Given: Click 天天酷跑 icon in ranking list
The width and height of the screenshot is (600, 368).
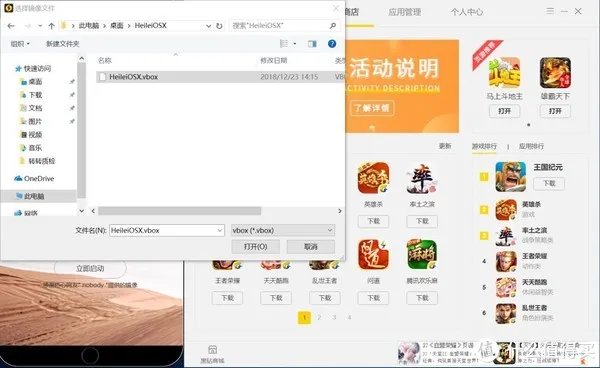Looking at the screenshot, I should click(506, 288).
